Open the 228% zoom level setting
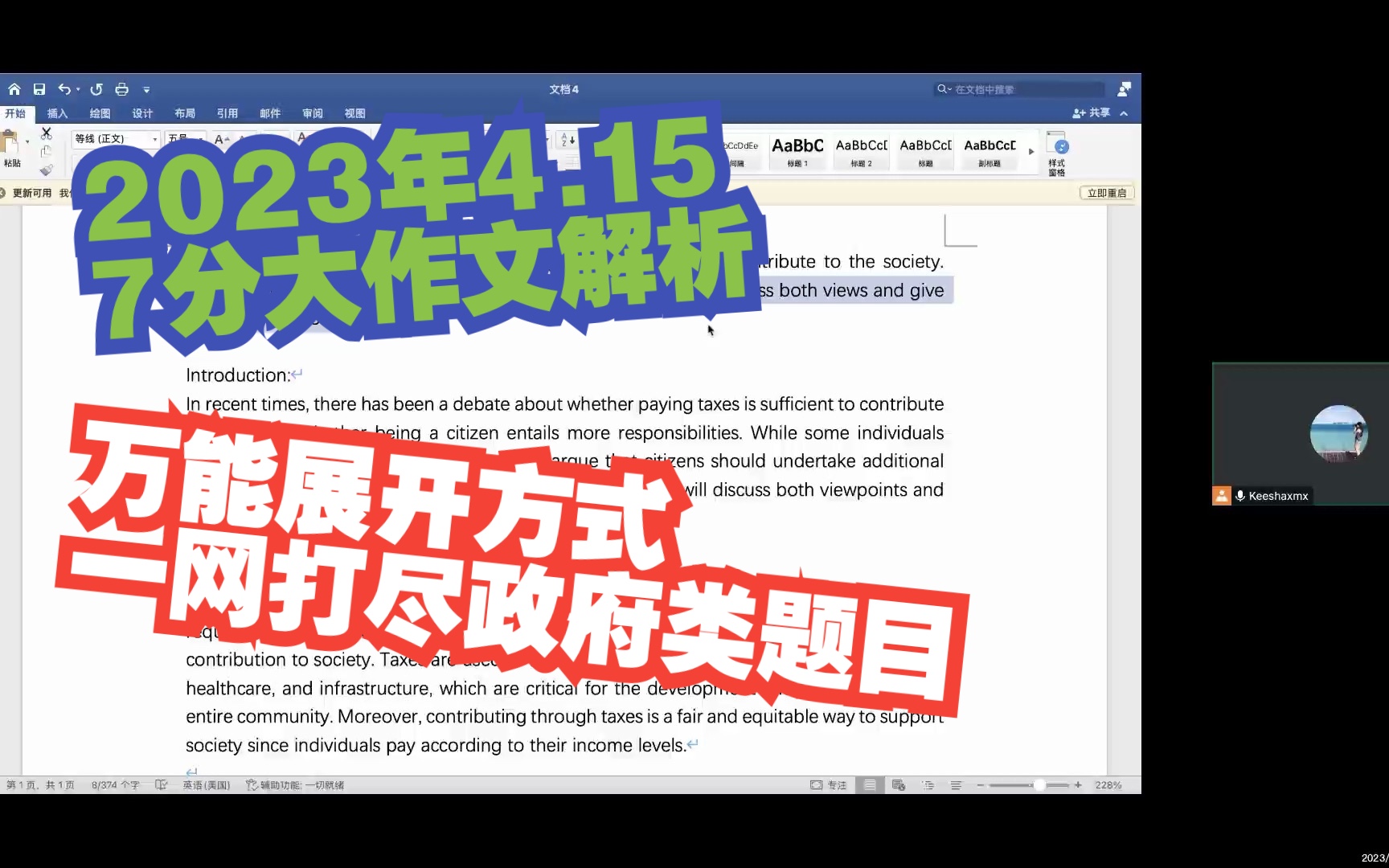 (1108, 785)
